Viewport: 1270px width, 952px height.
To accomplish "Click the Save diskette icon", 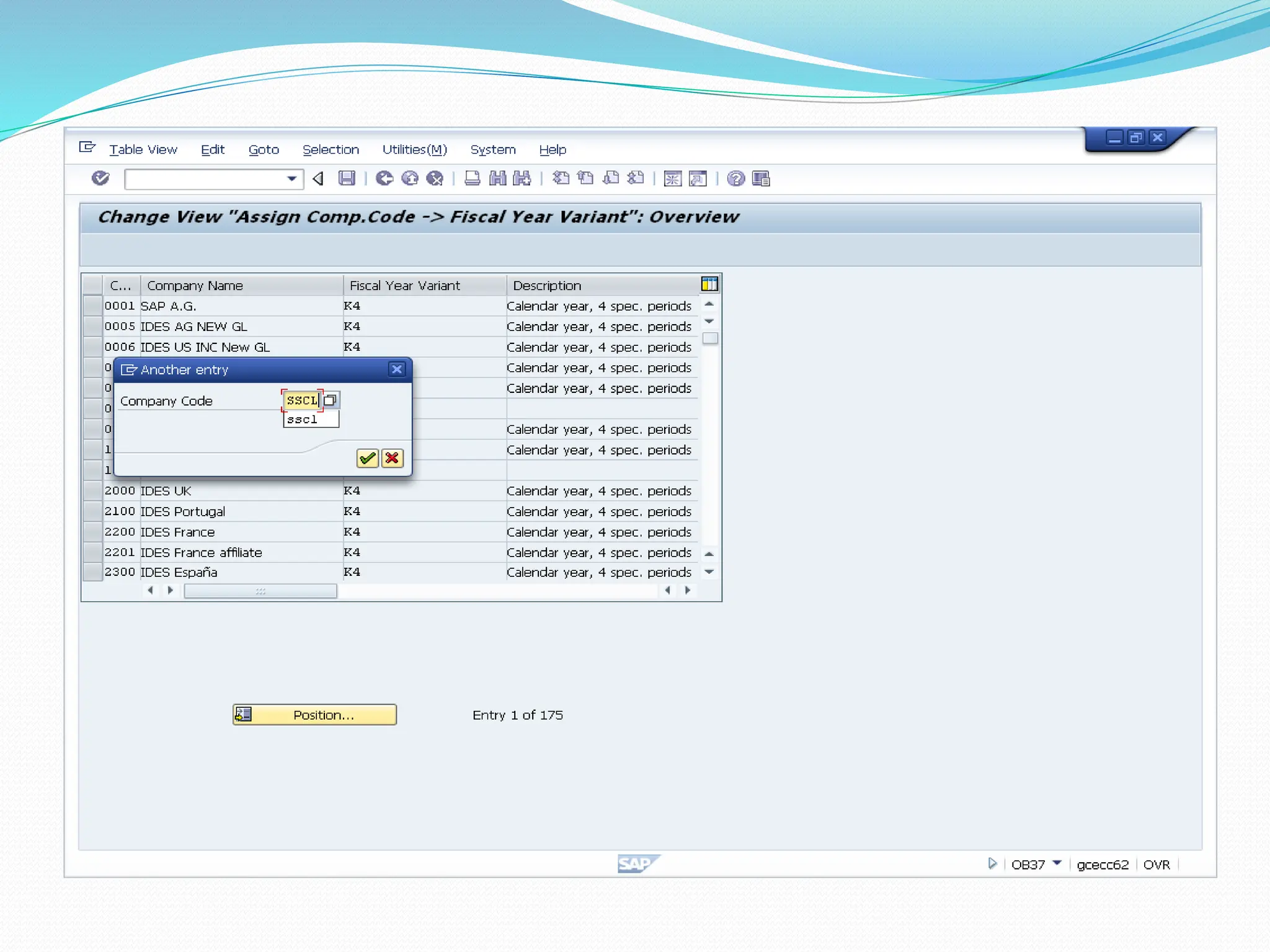I will 347,178.
